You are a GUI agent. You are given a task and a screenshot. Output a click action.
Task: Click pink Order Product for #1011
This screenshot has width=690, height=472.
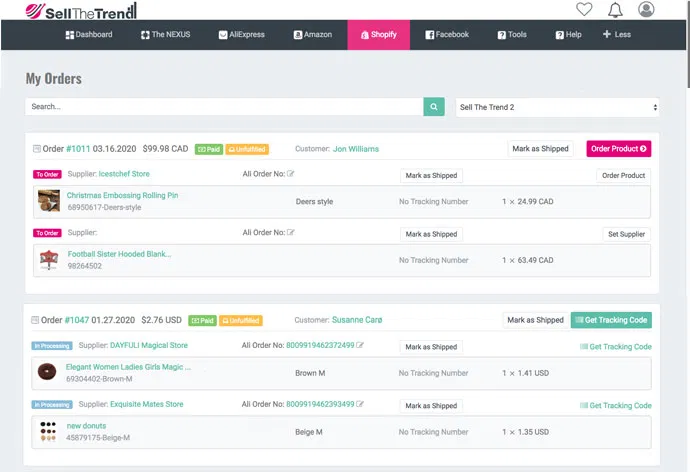pos(619,149)
